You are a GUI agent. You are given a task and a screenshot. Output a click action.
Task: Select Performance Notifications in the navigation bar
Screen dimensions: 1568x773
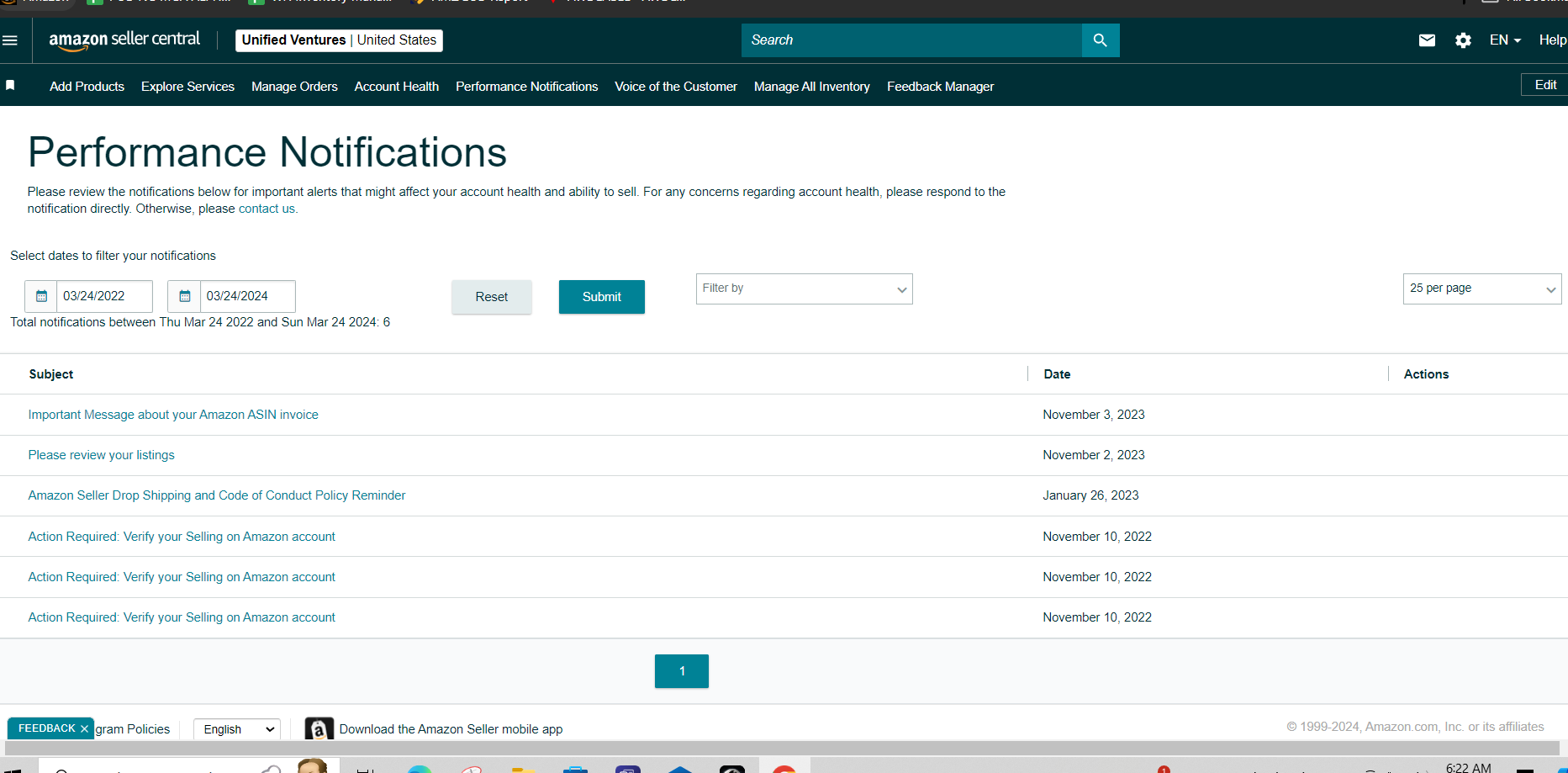coord(527,87)
